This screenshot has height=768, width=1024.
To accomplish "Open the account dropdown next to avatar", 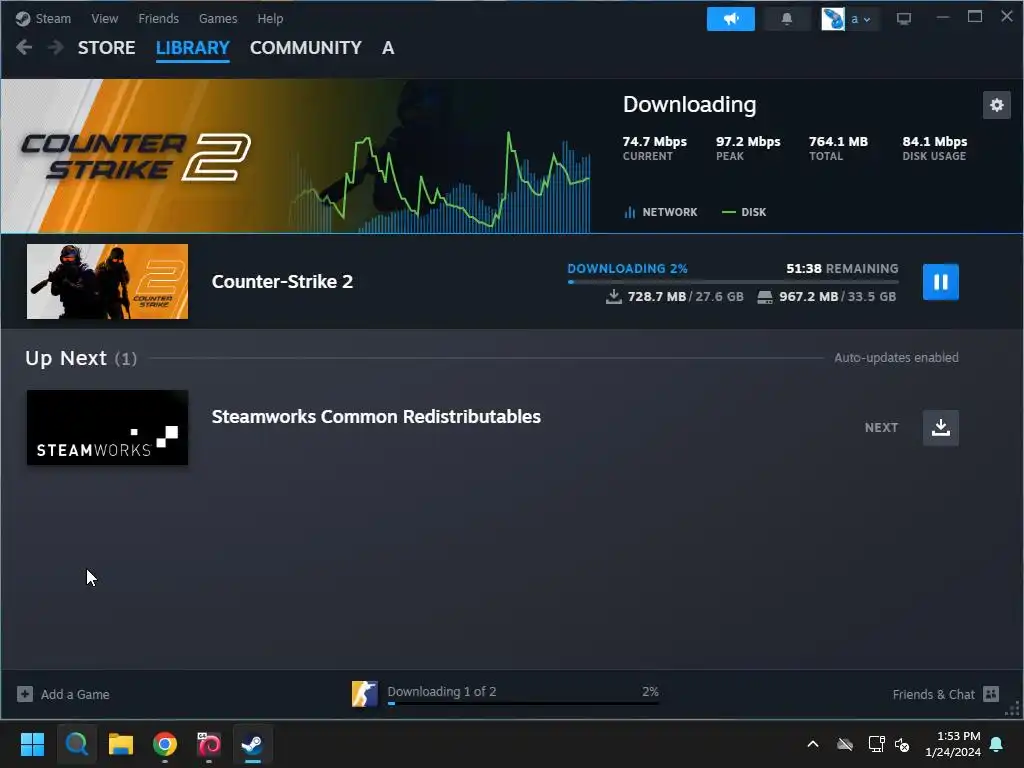I will click(x=860, y=19).
